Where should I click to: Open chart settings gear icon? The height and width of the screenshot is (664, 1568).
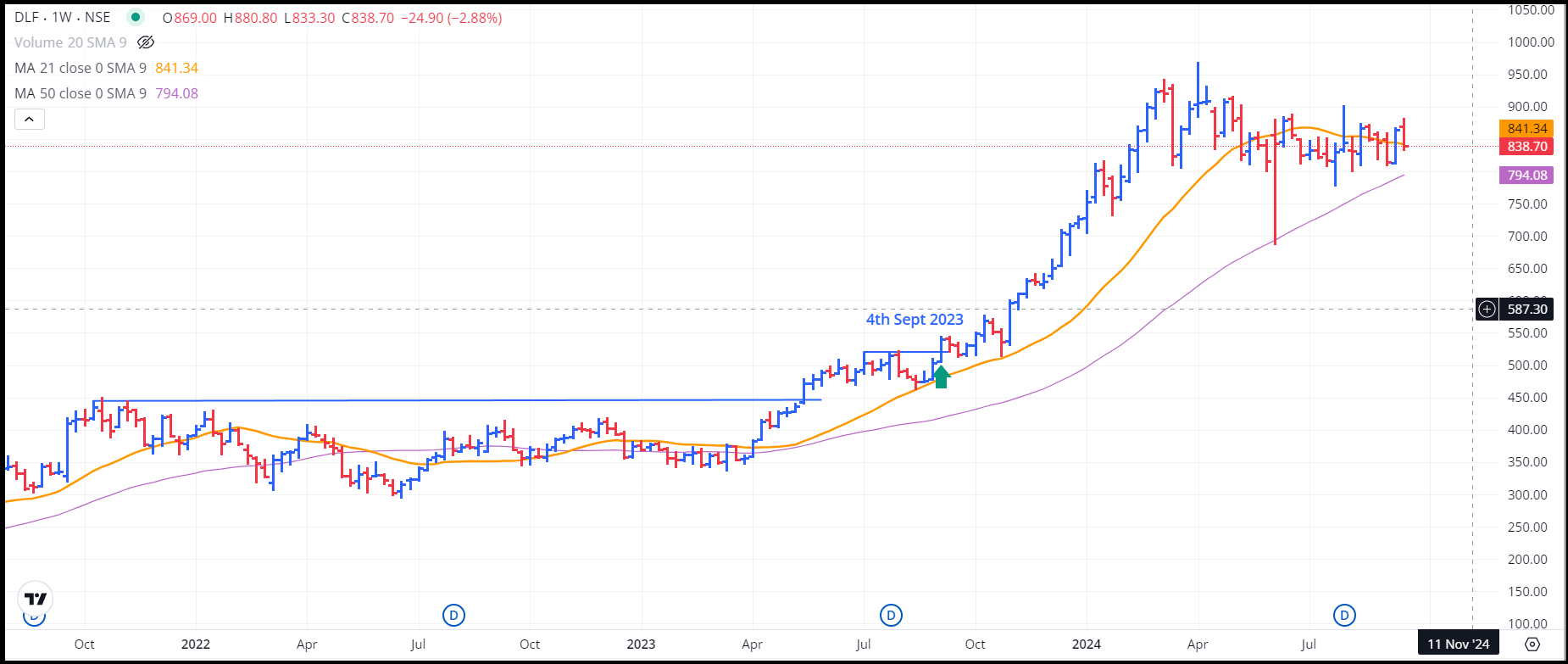[x=1532, y=644]
